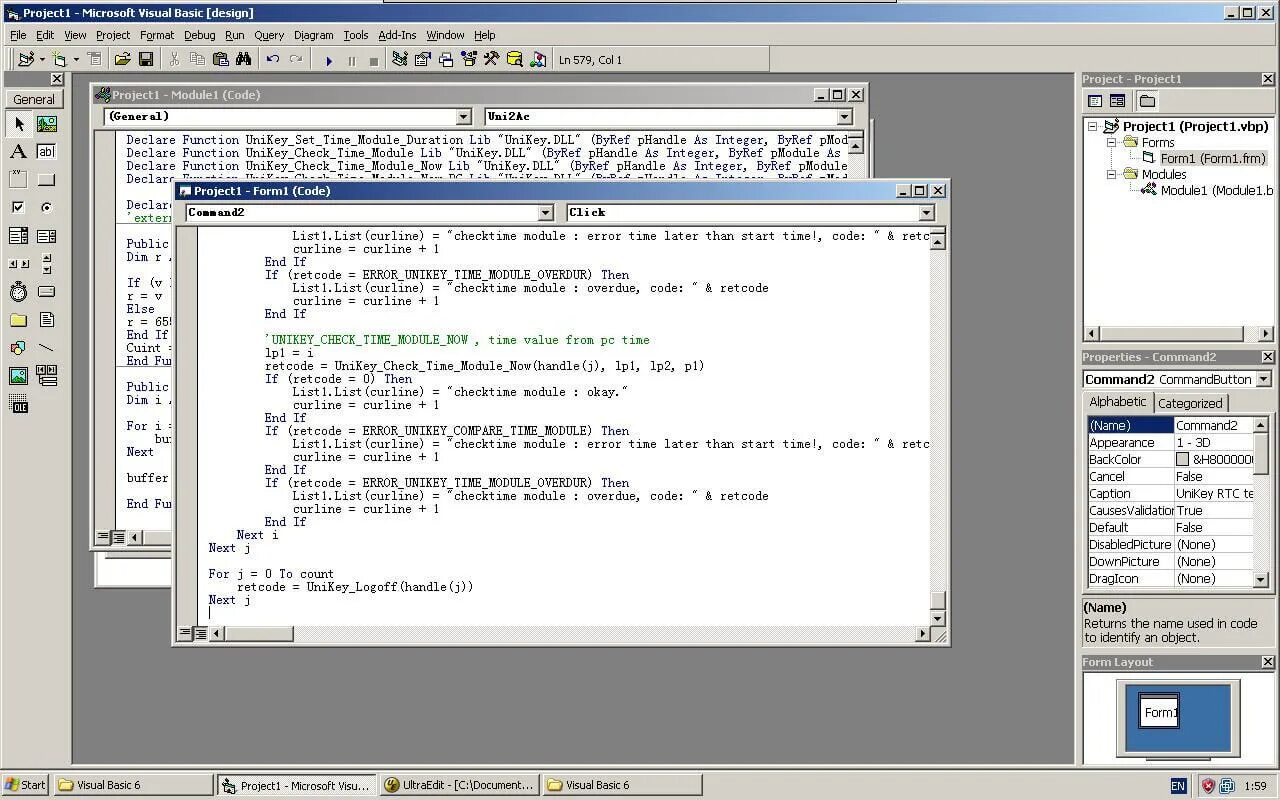Image resolution: width=1280 pixels, height=800 pixels.
Task: Click the Open Project folder icon
Action: [x=122, y=60]
